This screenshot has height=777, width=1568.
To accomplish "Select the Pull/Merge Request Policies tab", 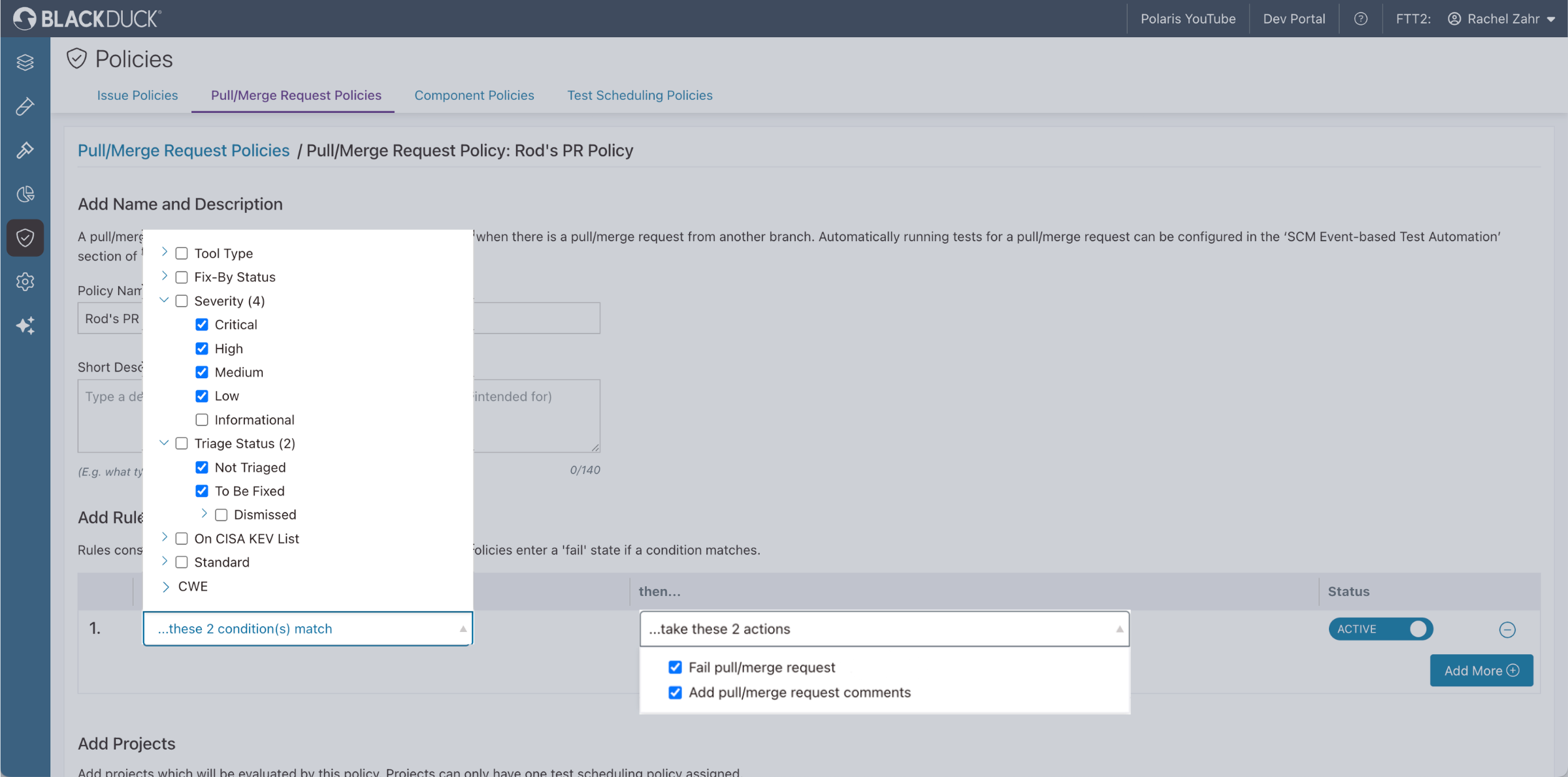I will (x=296, y=95).
